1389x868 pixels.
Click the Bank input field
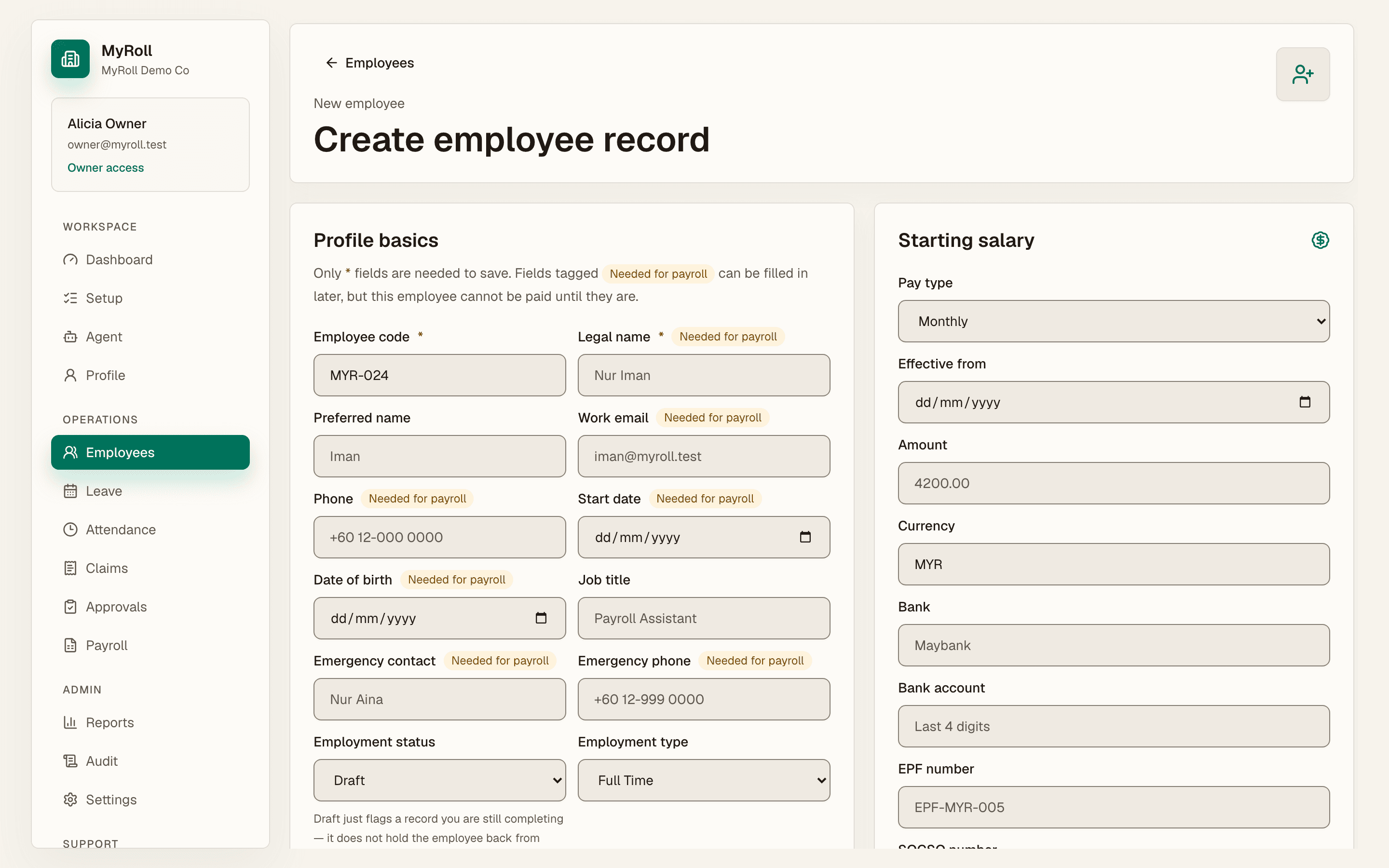pos(1114,645)
